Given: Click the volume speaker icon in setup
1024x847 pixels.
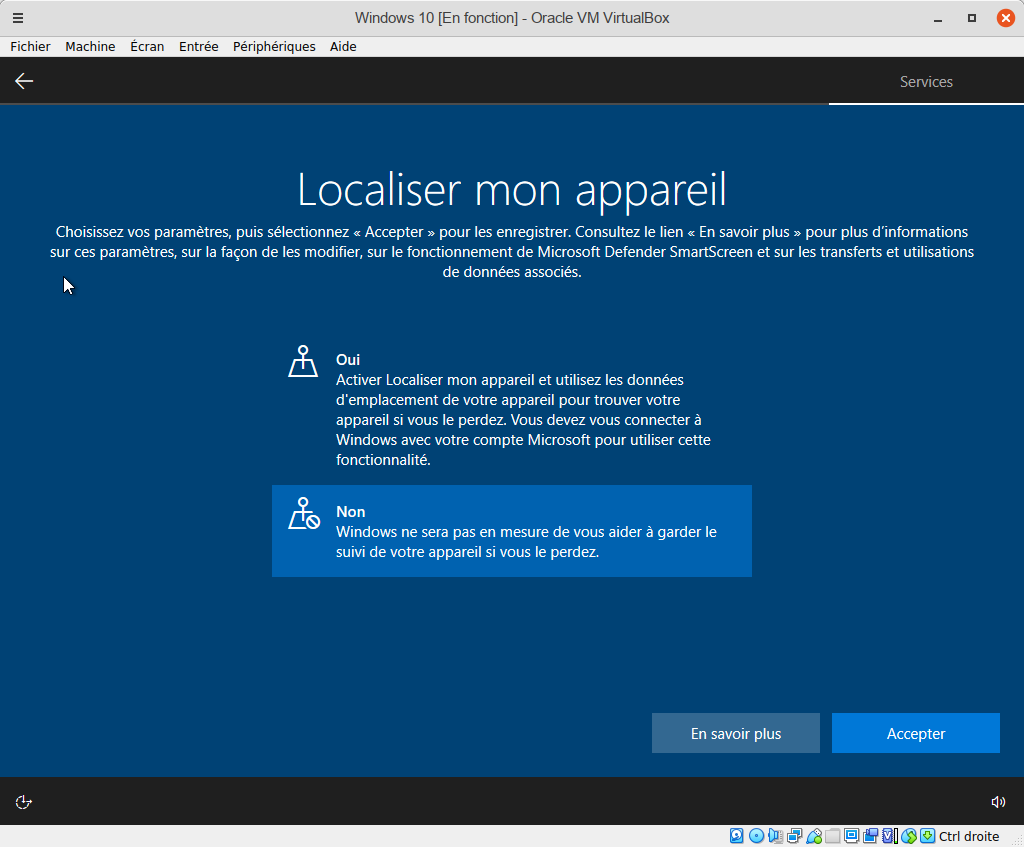Looking at the screenshot, I should (997, 801).
